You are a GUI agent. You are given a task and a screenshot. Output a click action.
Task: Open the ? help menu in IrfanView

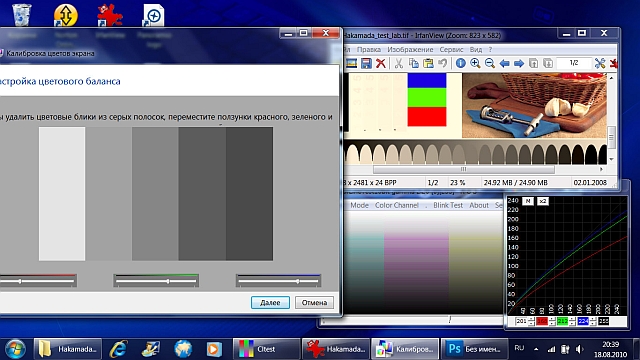[490, 49]
